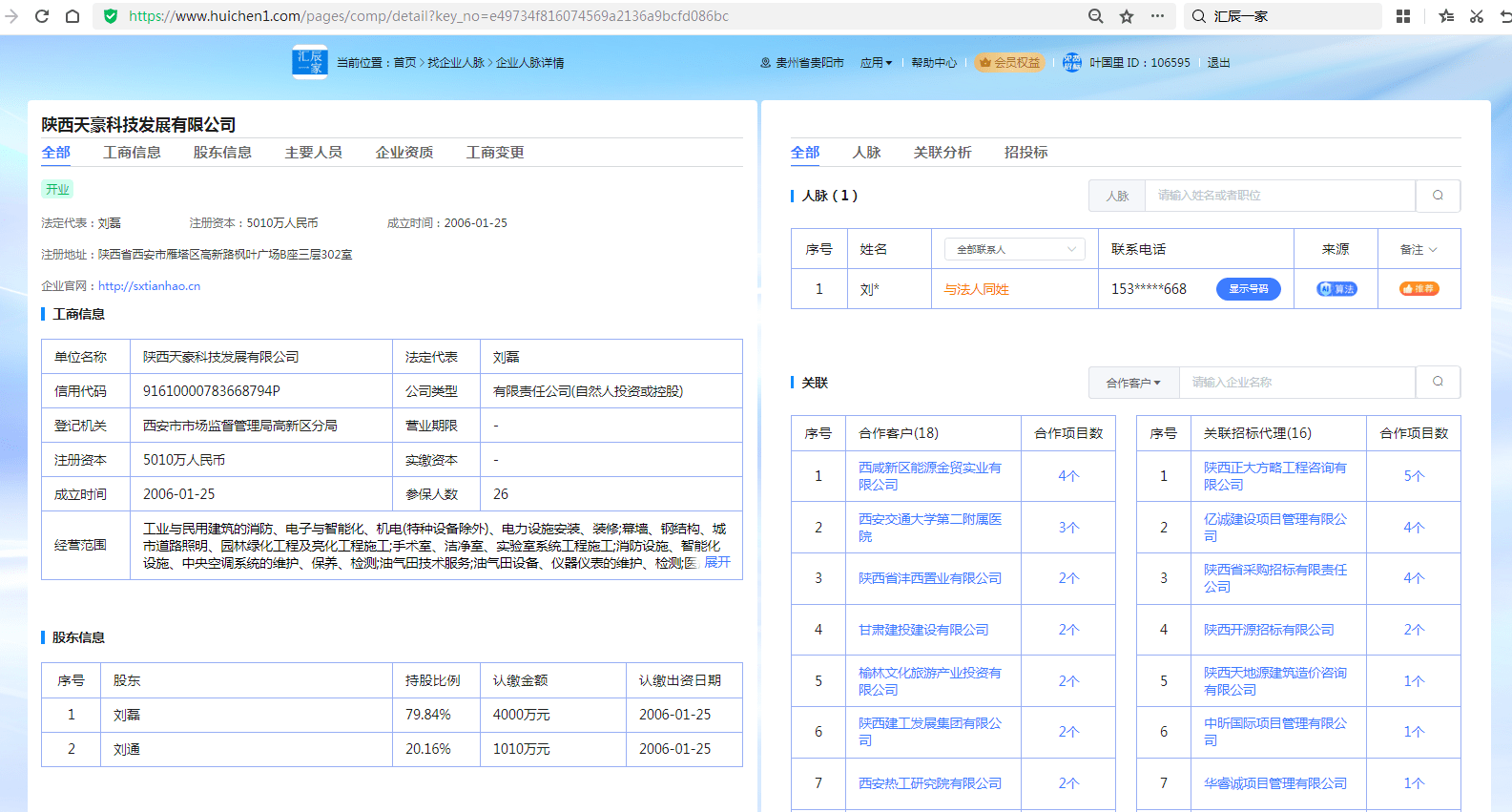
Task: Click the address bar magnifier icon
Action: [x=1096, y=16]
